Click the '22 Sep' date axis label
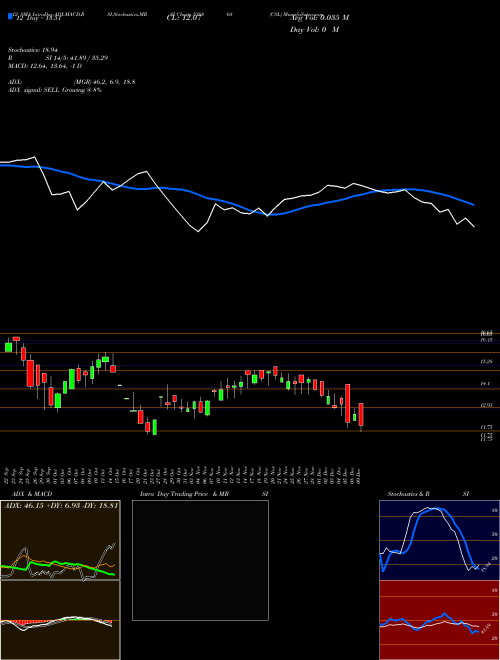Viewport: 500px width, 660px height. [8, 474]
